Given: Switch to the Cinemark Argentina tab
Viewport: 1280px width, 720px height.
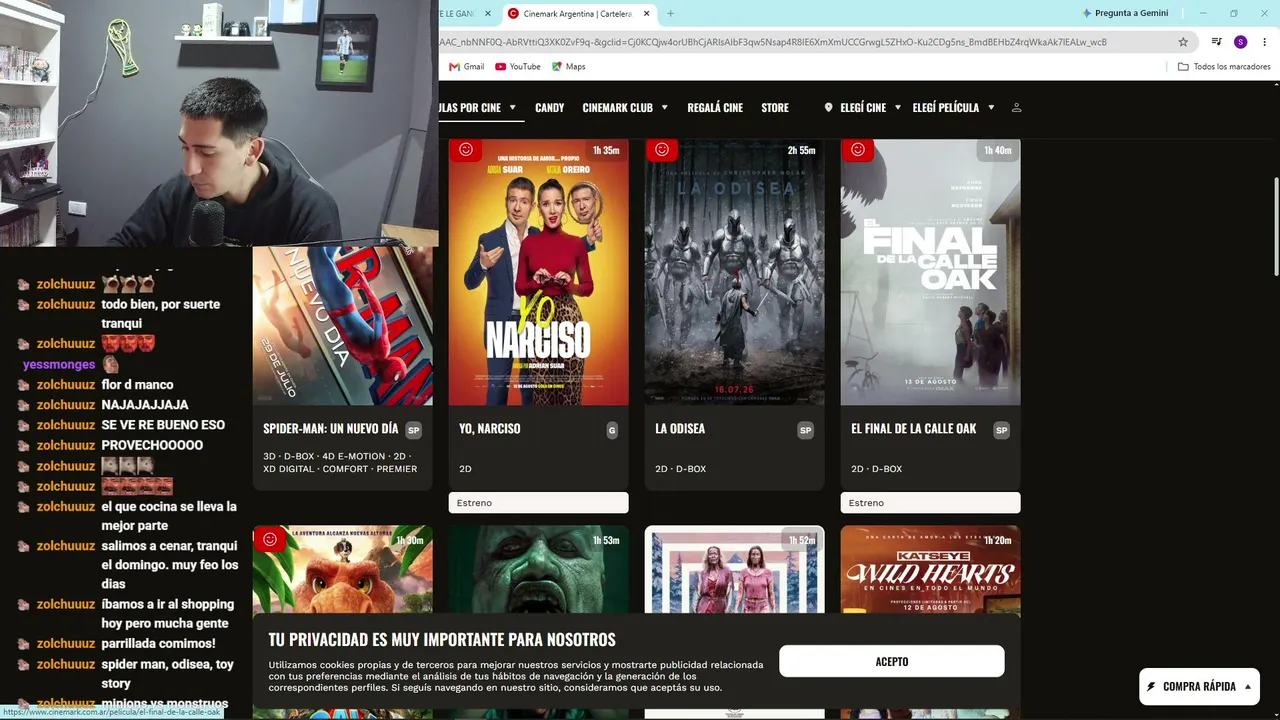Looking at the screenshot, I should (x=579, y=13).
